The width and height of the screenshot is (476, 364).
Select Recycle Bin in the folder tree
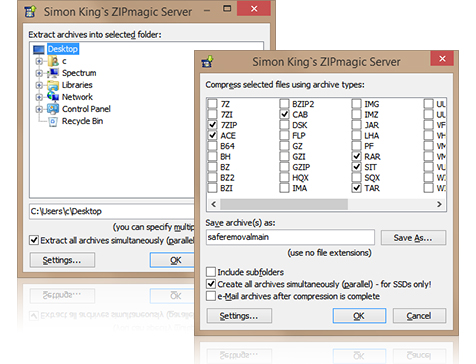(82, 121)
